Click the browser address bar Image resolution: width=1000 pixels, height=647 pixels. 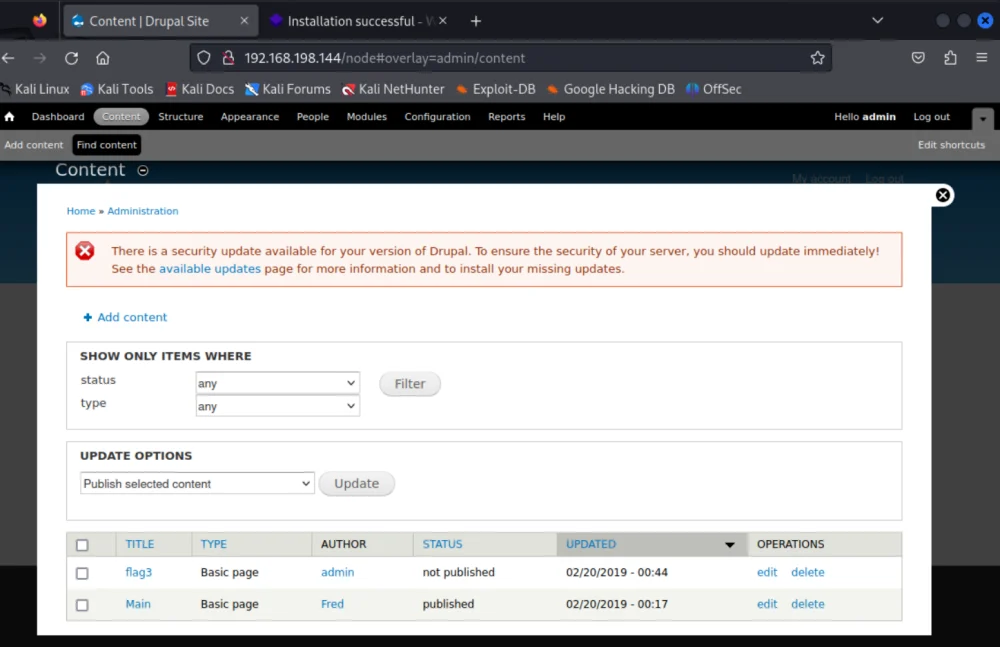pos(510,58)
